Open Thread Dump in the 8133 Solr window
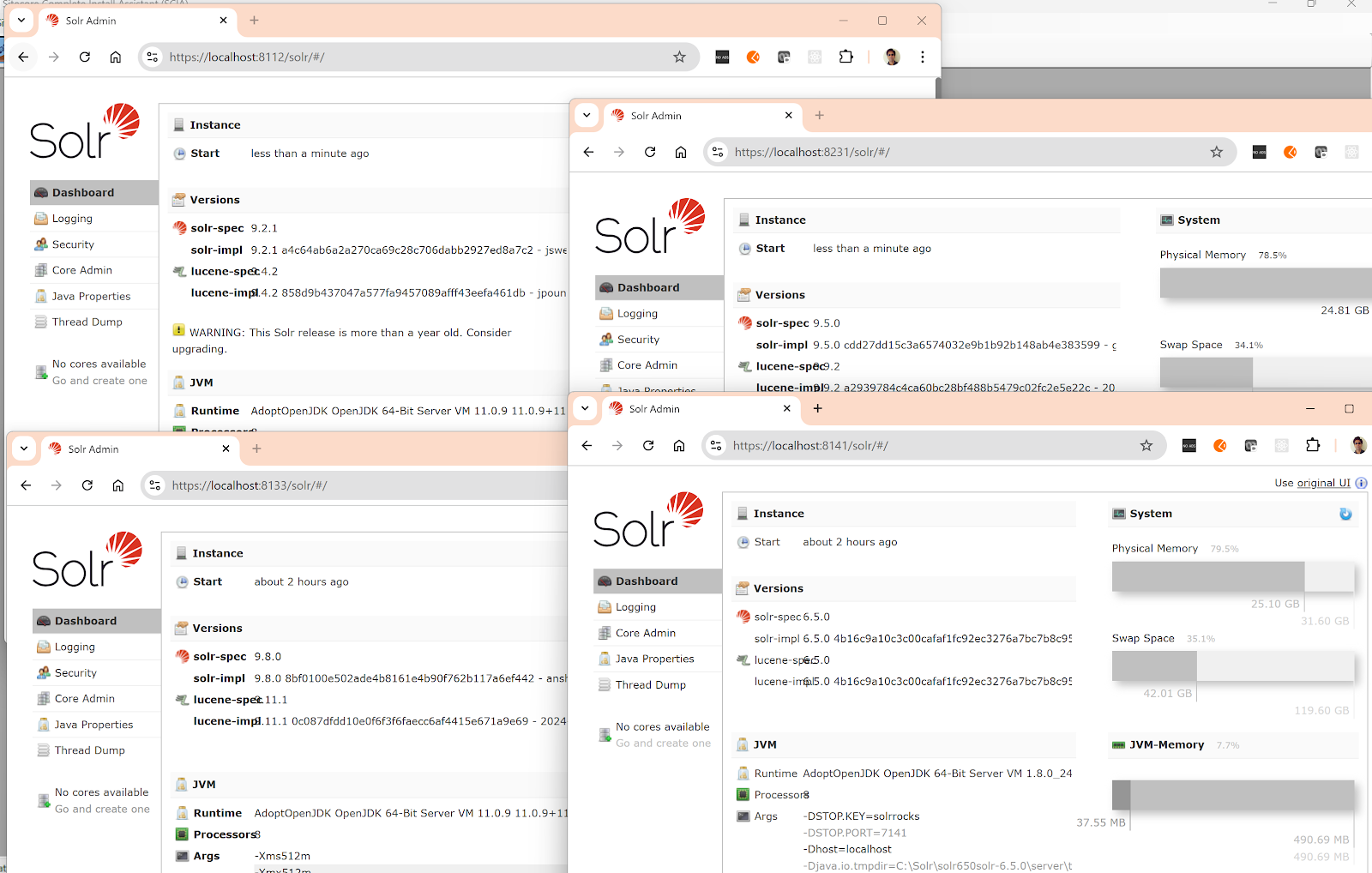The width and height of the screenshot is (1372, 873). click(x=97, y=750)
